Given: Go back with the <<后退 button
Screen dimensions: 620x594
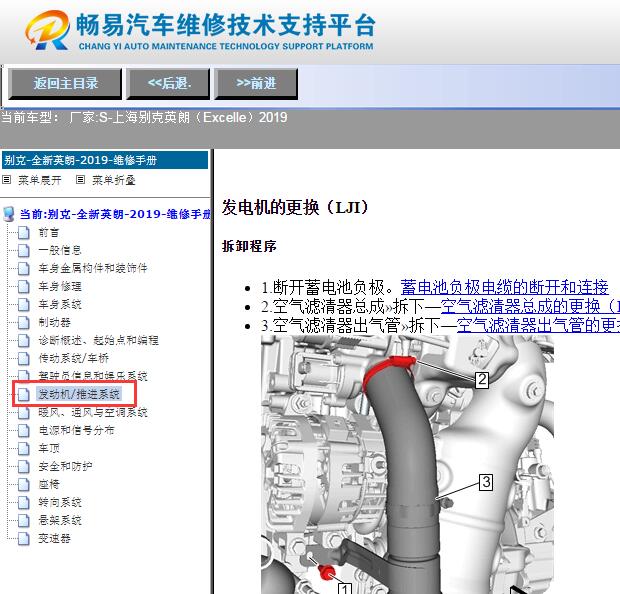Looking at the screenshot, I should click(x=168, y=83).
